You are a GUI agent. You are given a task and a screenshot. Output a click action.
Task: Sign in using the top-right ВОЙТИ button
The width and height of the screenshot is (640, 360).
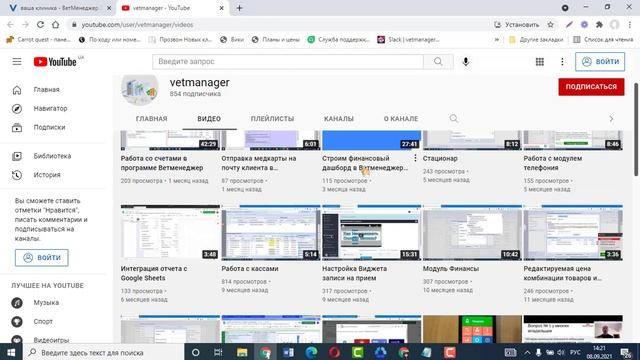(x=600, y=62)
